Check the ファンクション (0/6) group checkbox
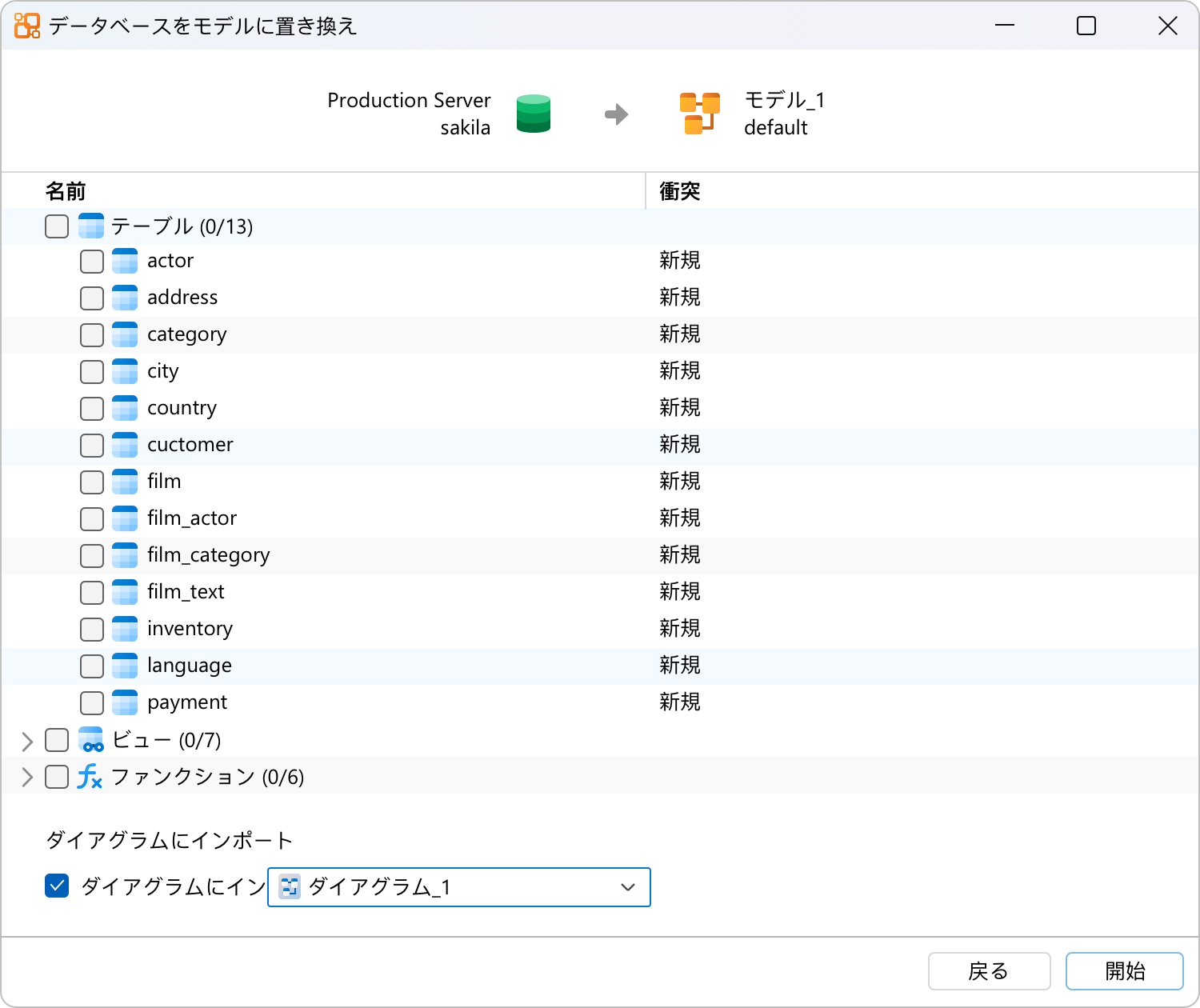The width and height of the screenshot is (1200, 1008). coord(57,777)
